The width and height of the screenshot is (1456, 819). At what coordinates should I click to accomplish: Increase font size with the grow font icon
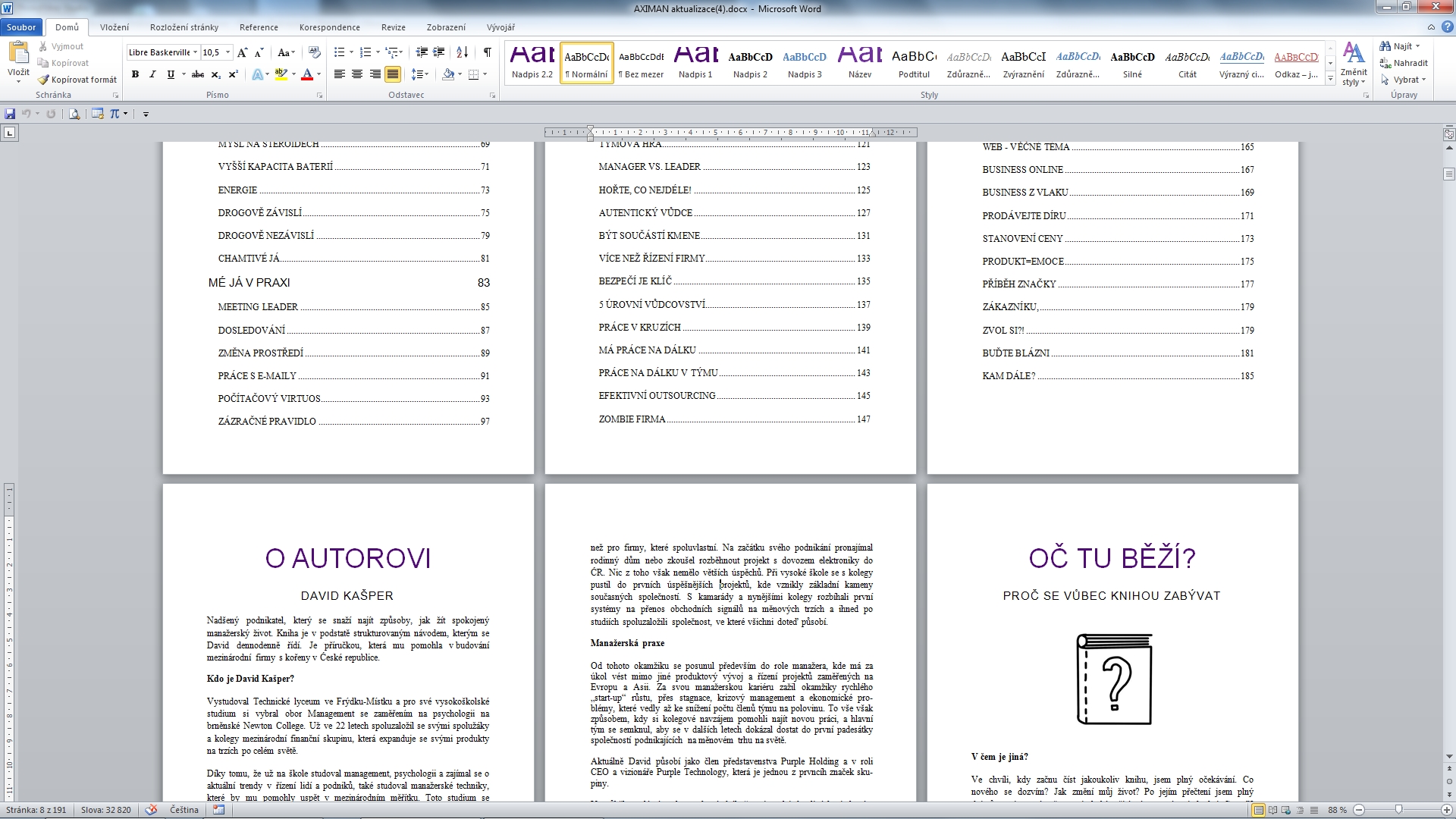pos(242,52)
